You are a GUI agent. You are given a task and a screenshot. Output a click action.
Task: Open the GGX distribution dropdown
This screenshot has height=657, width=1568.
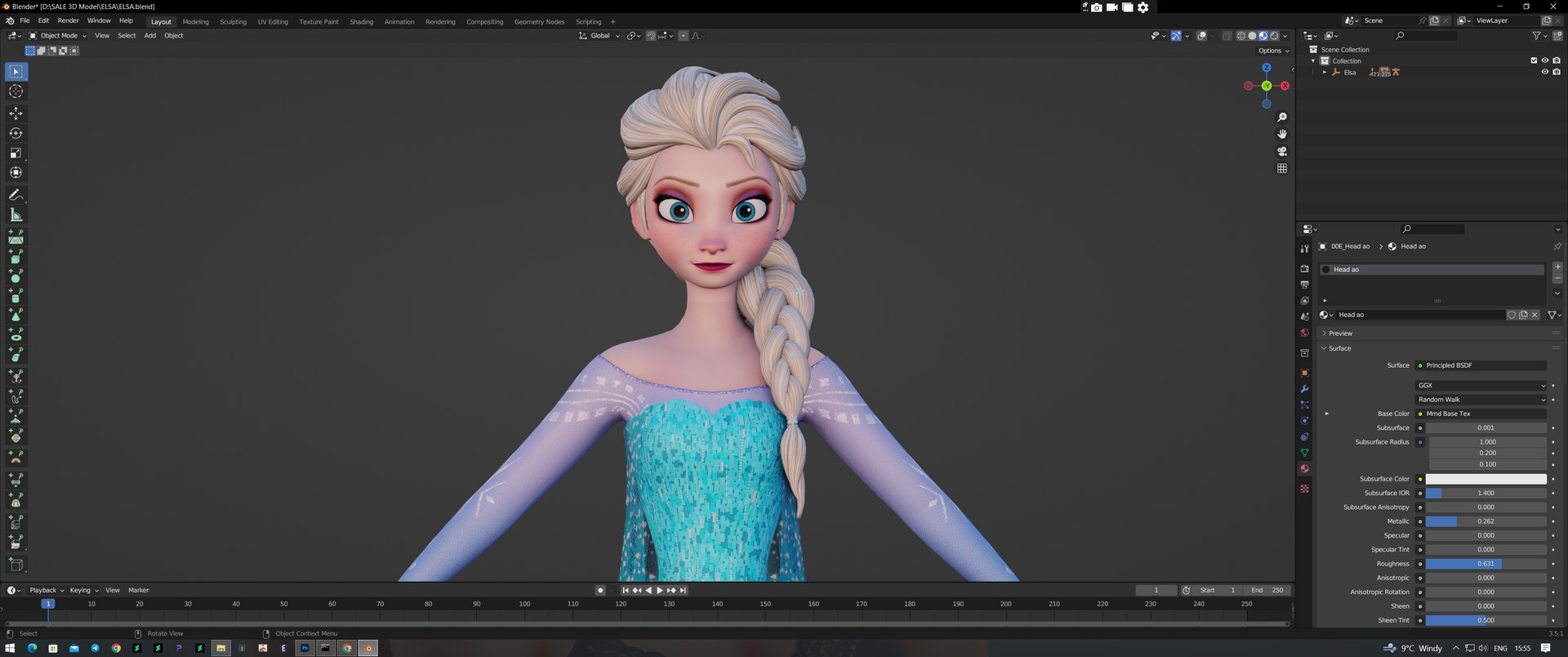(x=1481, y=386)
